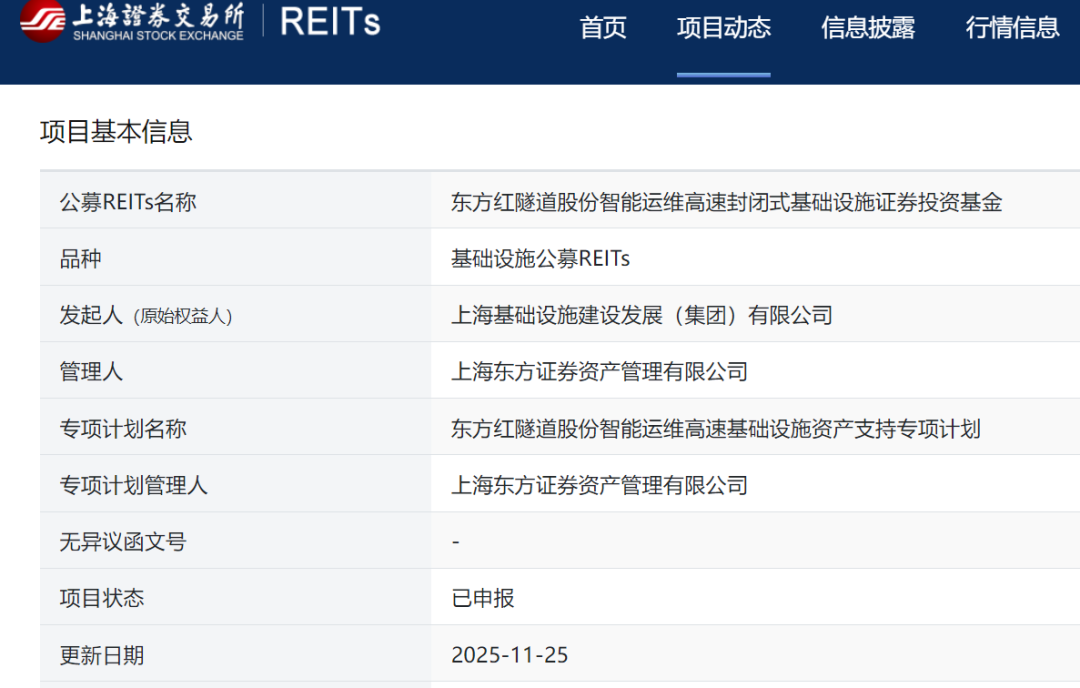Viewport: 1080px width, 688px height.
Task: Click the 管理人 row's company name value
Action: [x=599, y=372]
